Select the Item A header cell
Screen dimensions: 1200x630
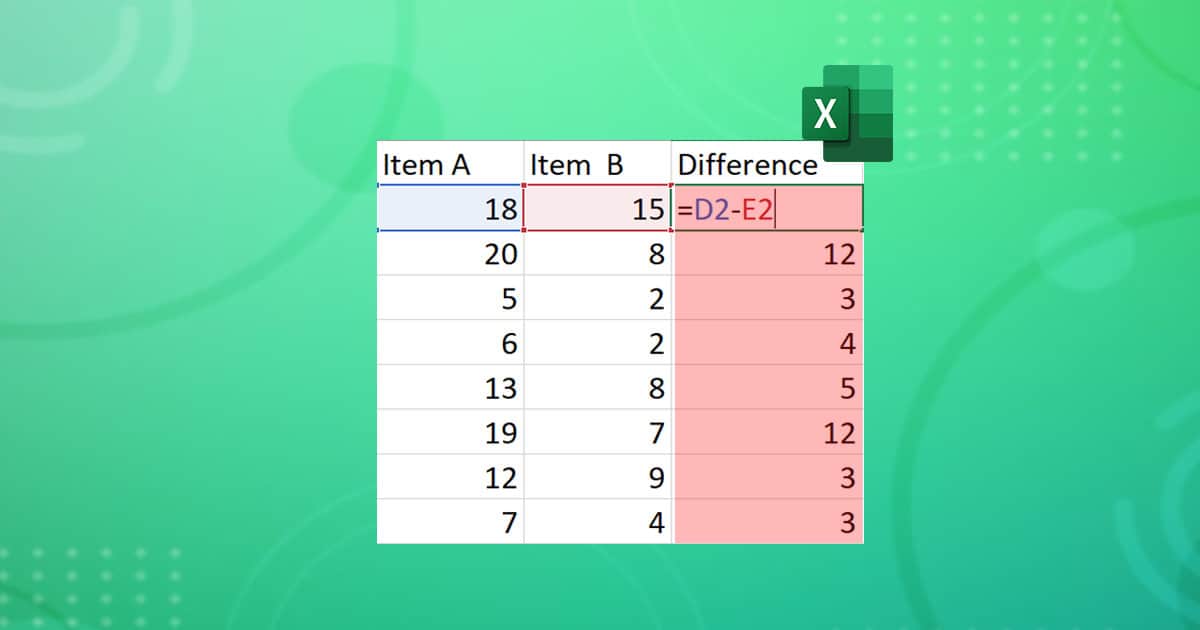(450, 165)
